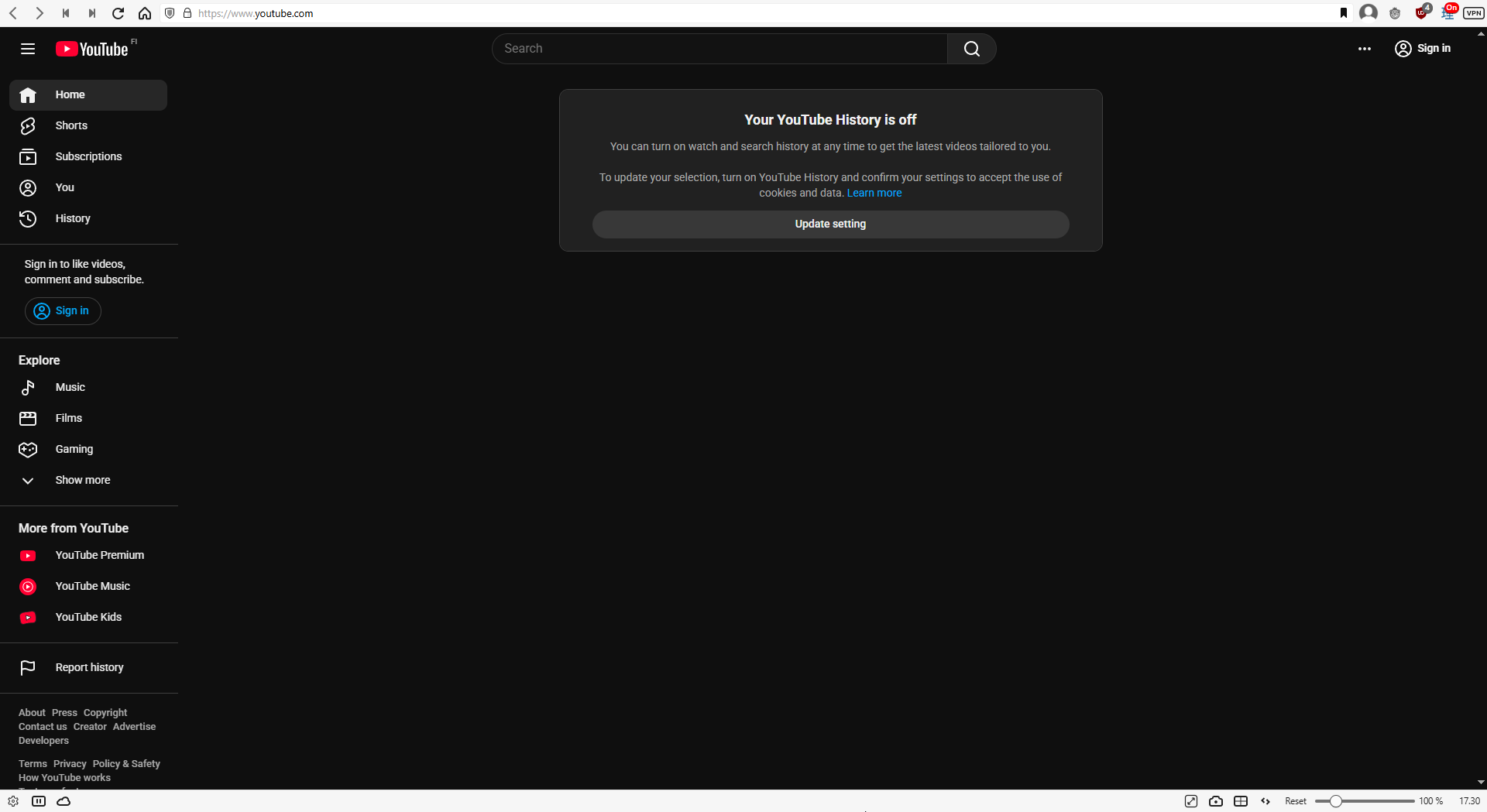
Task: Click the padlock site info icon
Action: (187, 13)
